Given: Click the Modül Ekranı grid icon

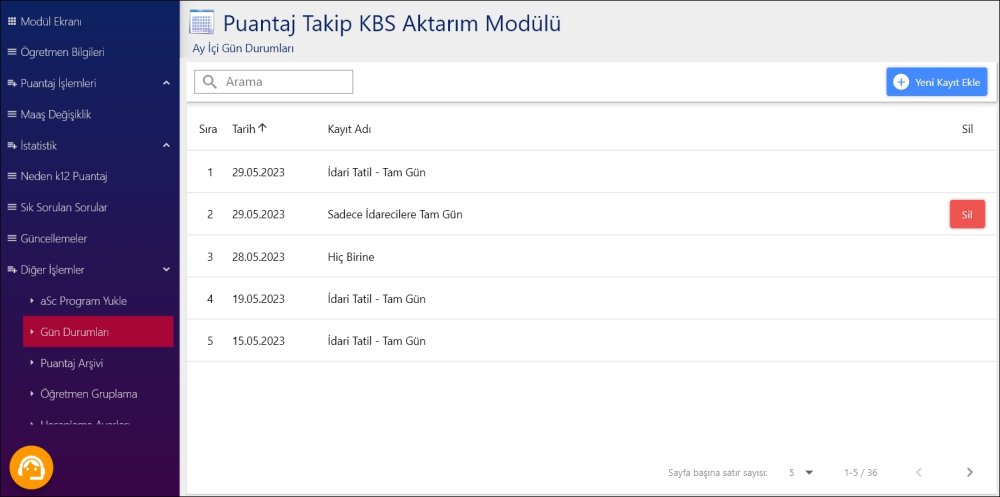Looking at the screenshot, I should tap(12, 21).
